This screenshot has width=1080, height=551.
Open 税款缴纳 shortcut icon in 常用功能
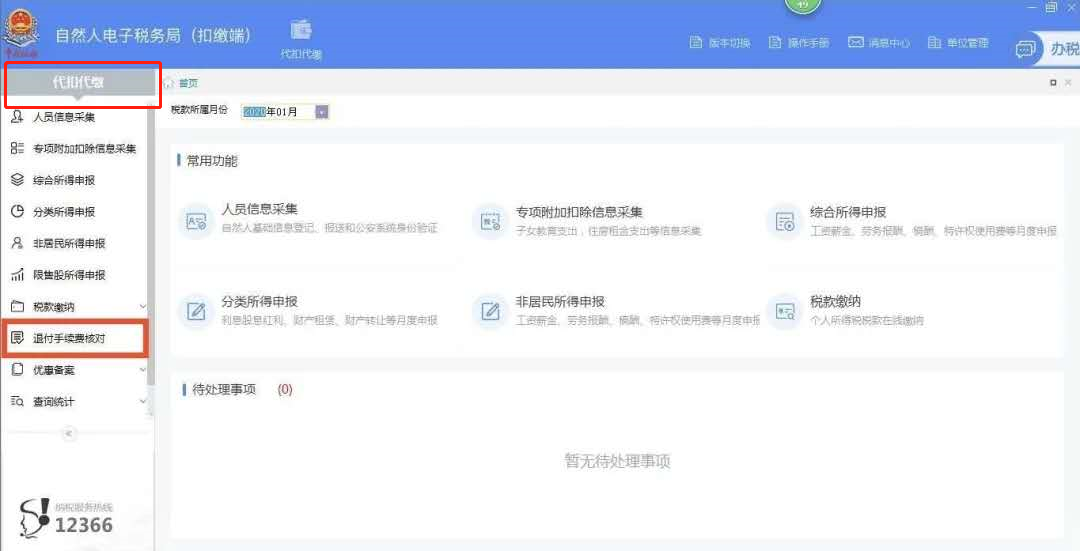click(785, 311)
